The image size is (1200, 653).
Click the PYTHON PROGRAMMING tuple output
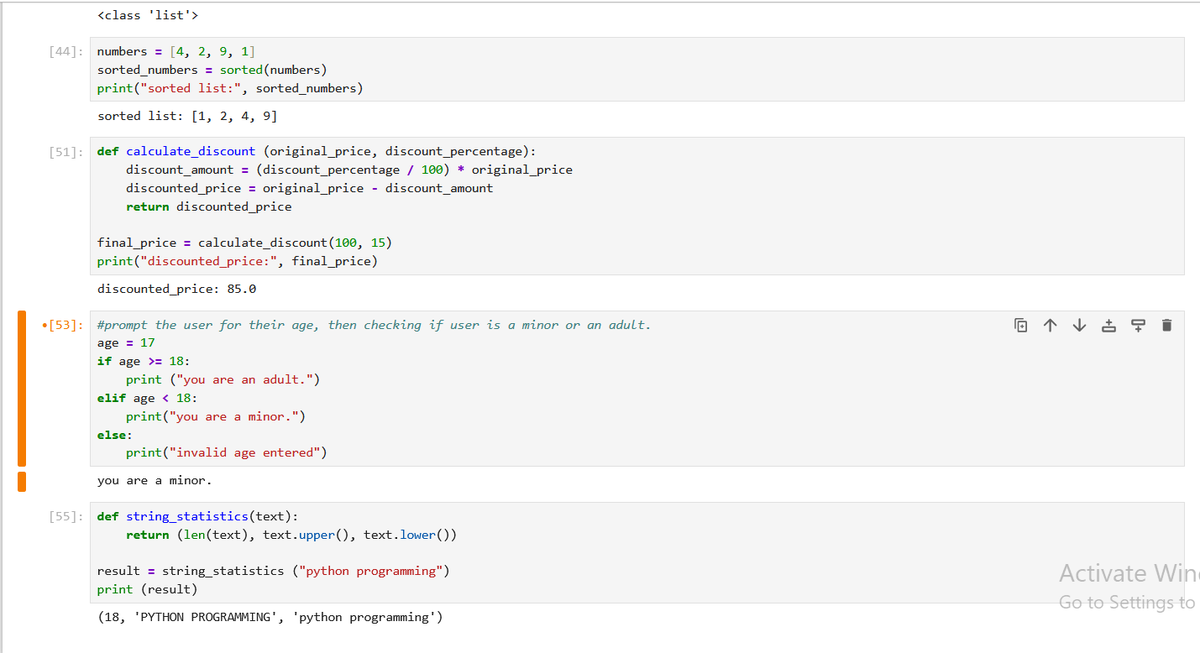(270, 617)
